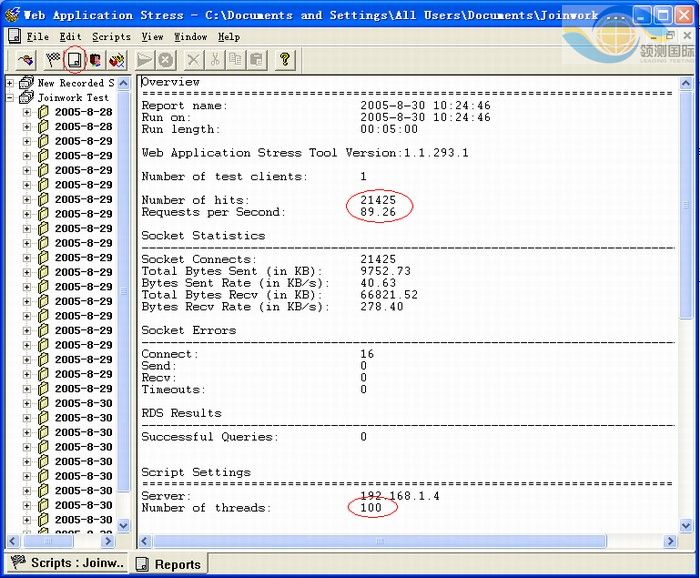Click the Overview heading in the report
700x578 pixels.
pos(171,82)
